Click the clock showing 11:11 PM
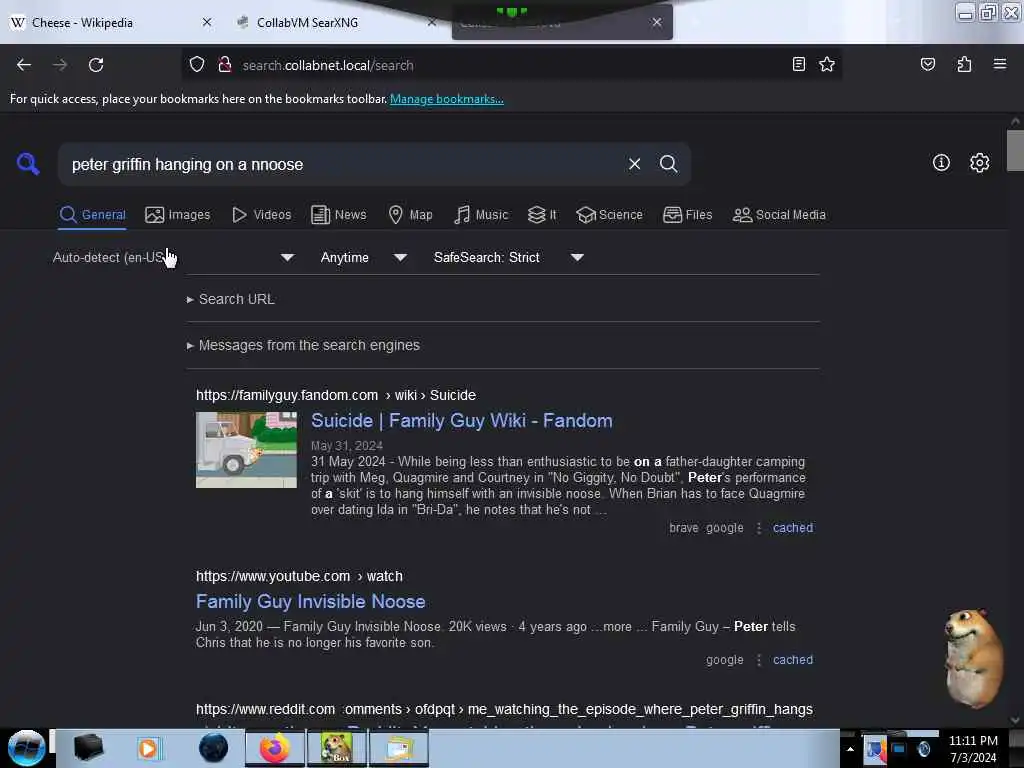The image size is (1024, 768). click(973, 741)
